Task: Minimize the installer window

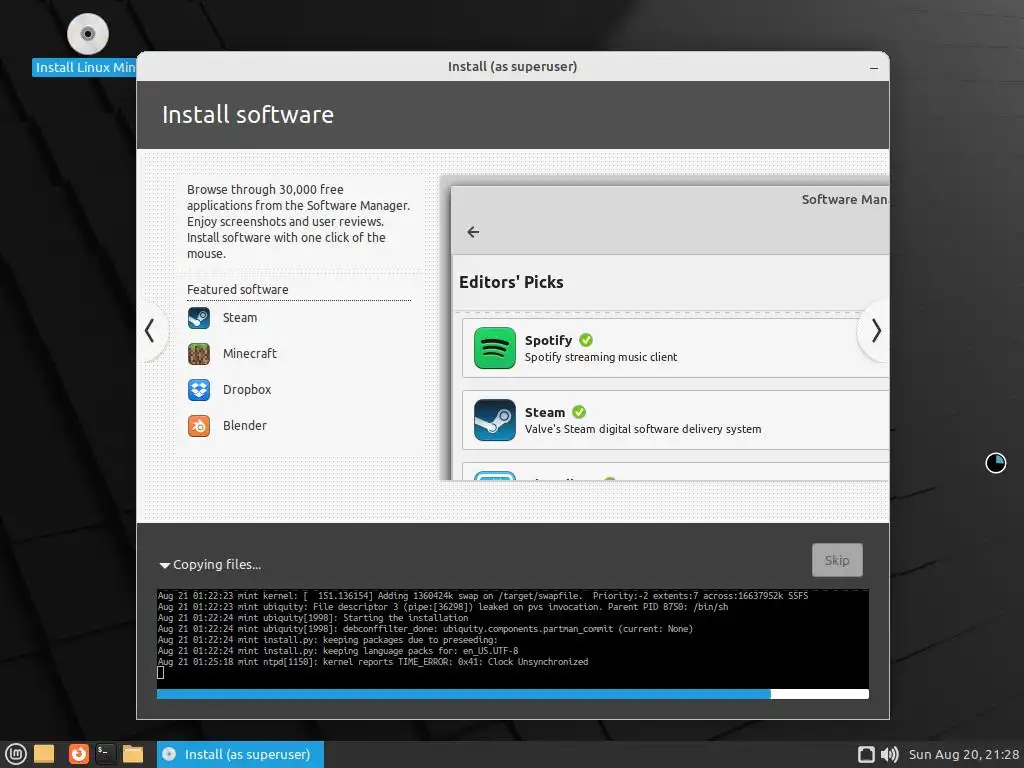Action: (874, 67)
